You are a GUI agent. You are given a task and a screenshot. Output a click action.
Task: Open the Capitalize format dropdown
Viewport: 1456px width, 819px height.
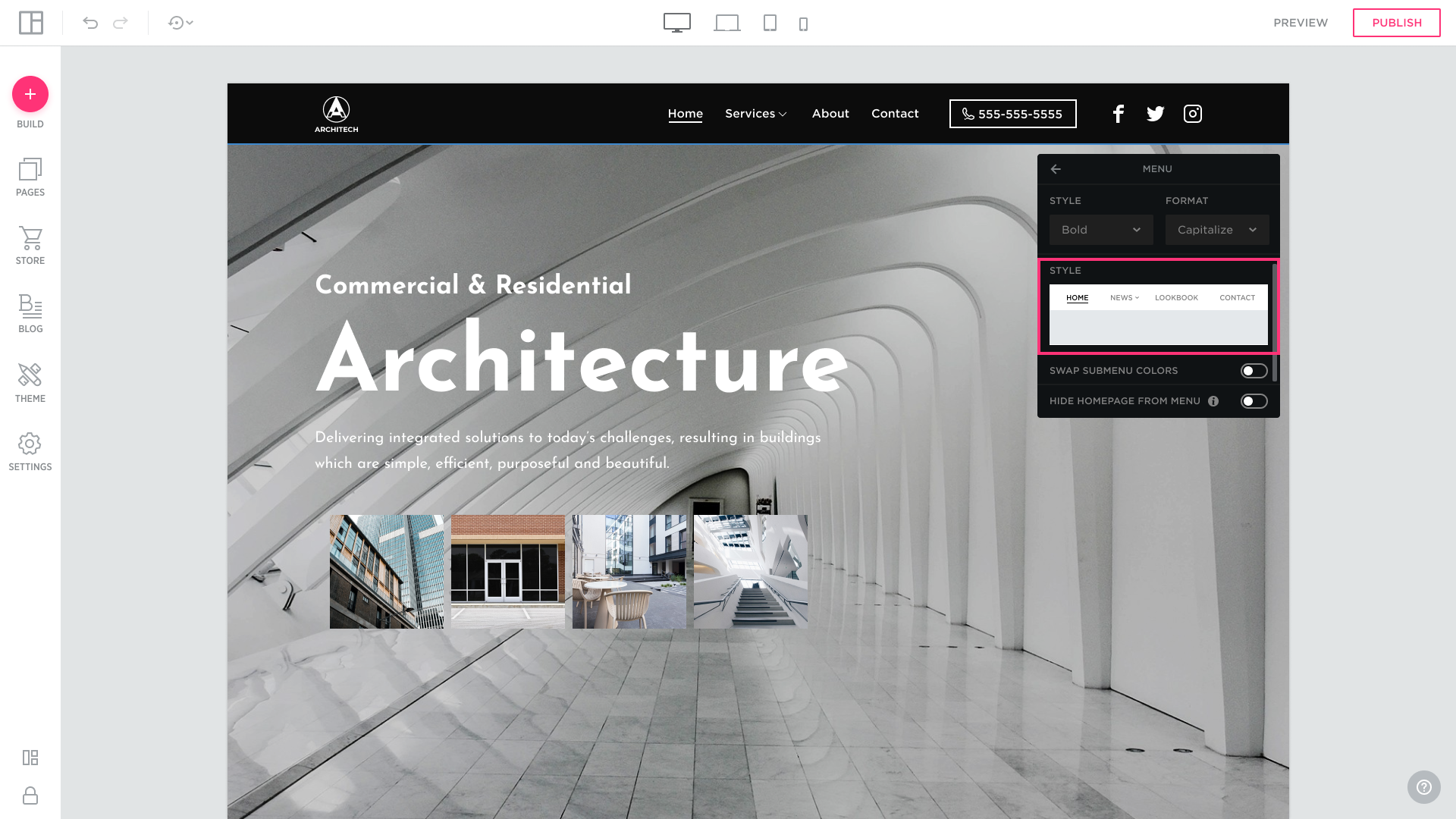tap(1216, 230)
